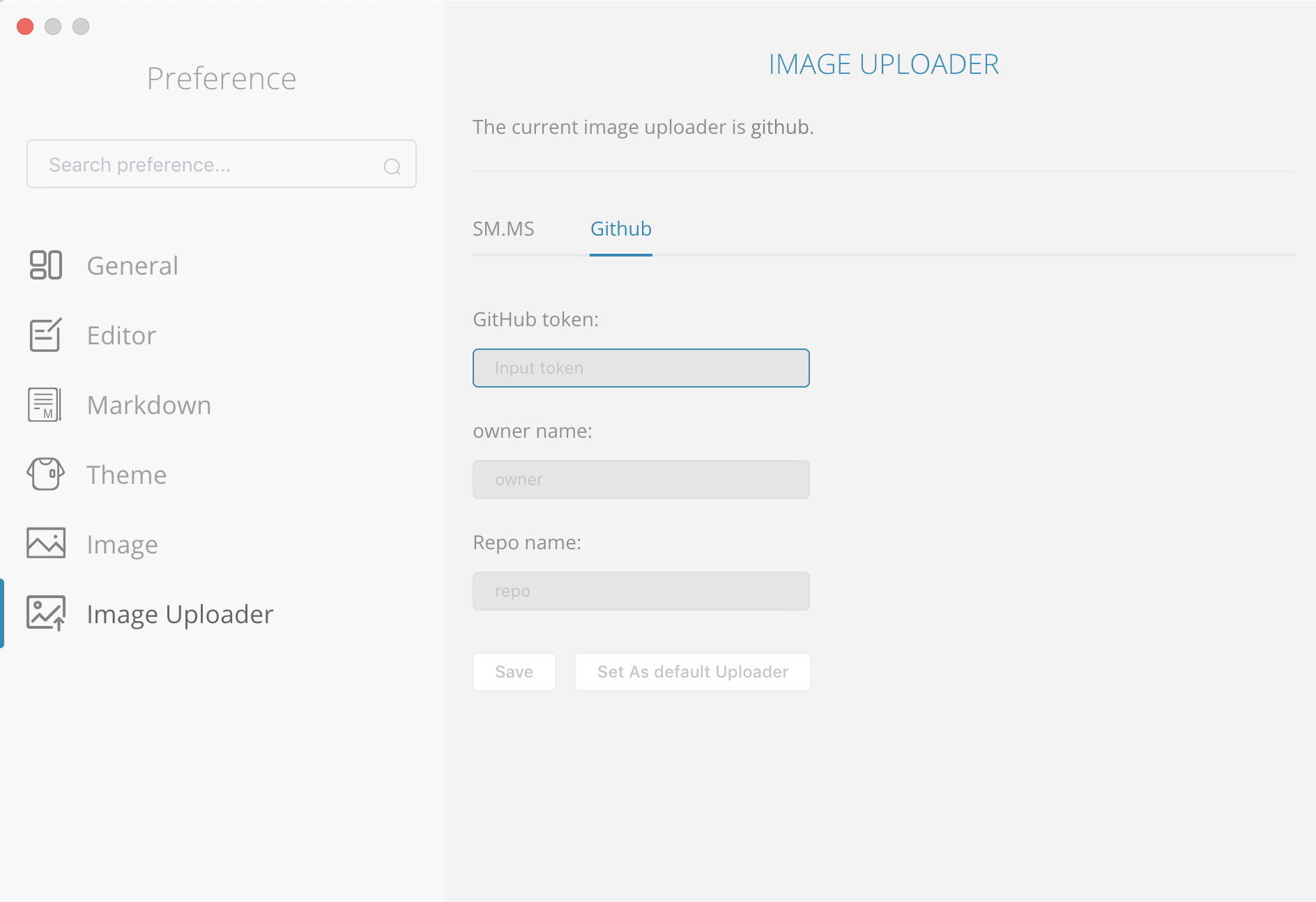
Task: Click the Image picture icon in sidebar
Action: coord(46,543)
